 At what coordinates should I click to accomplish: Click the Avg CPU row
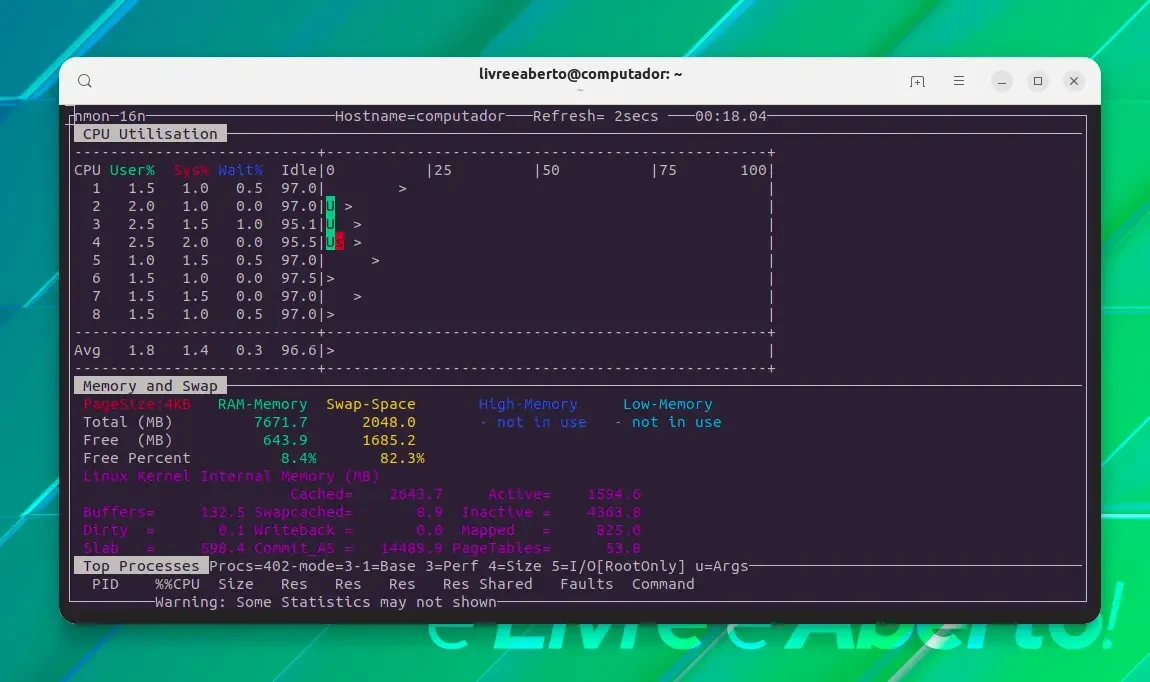click(x=423, y=351)
